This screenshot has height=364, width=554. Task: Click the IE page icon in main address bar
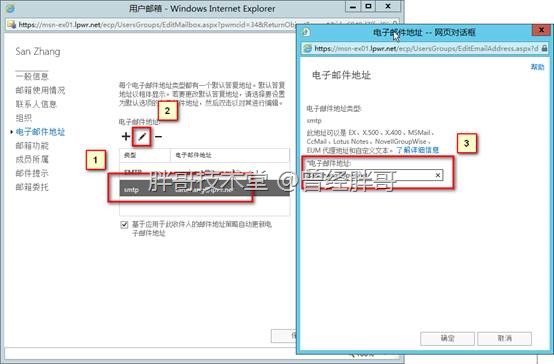pos(12,24)
